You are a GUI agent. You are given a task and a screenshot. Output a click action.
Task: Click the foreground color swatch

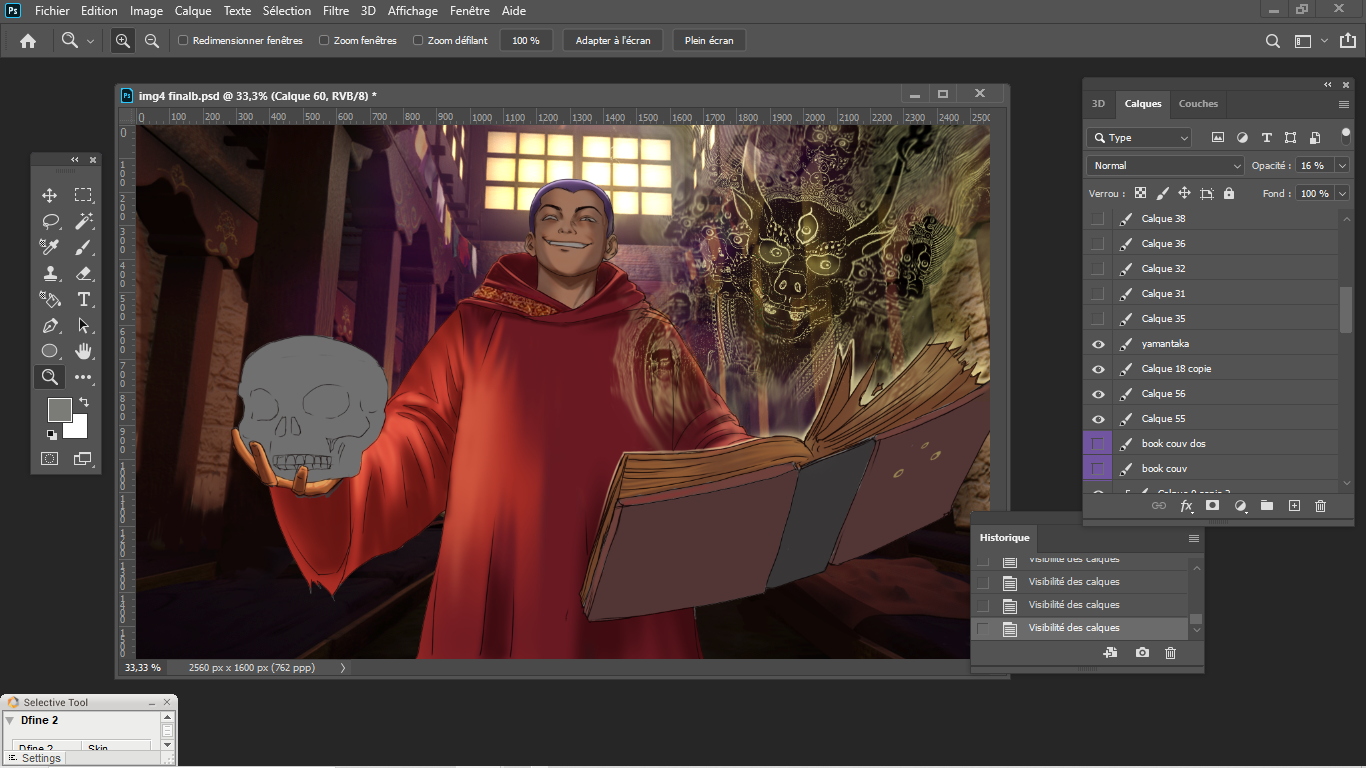(x=59, y=409)
